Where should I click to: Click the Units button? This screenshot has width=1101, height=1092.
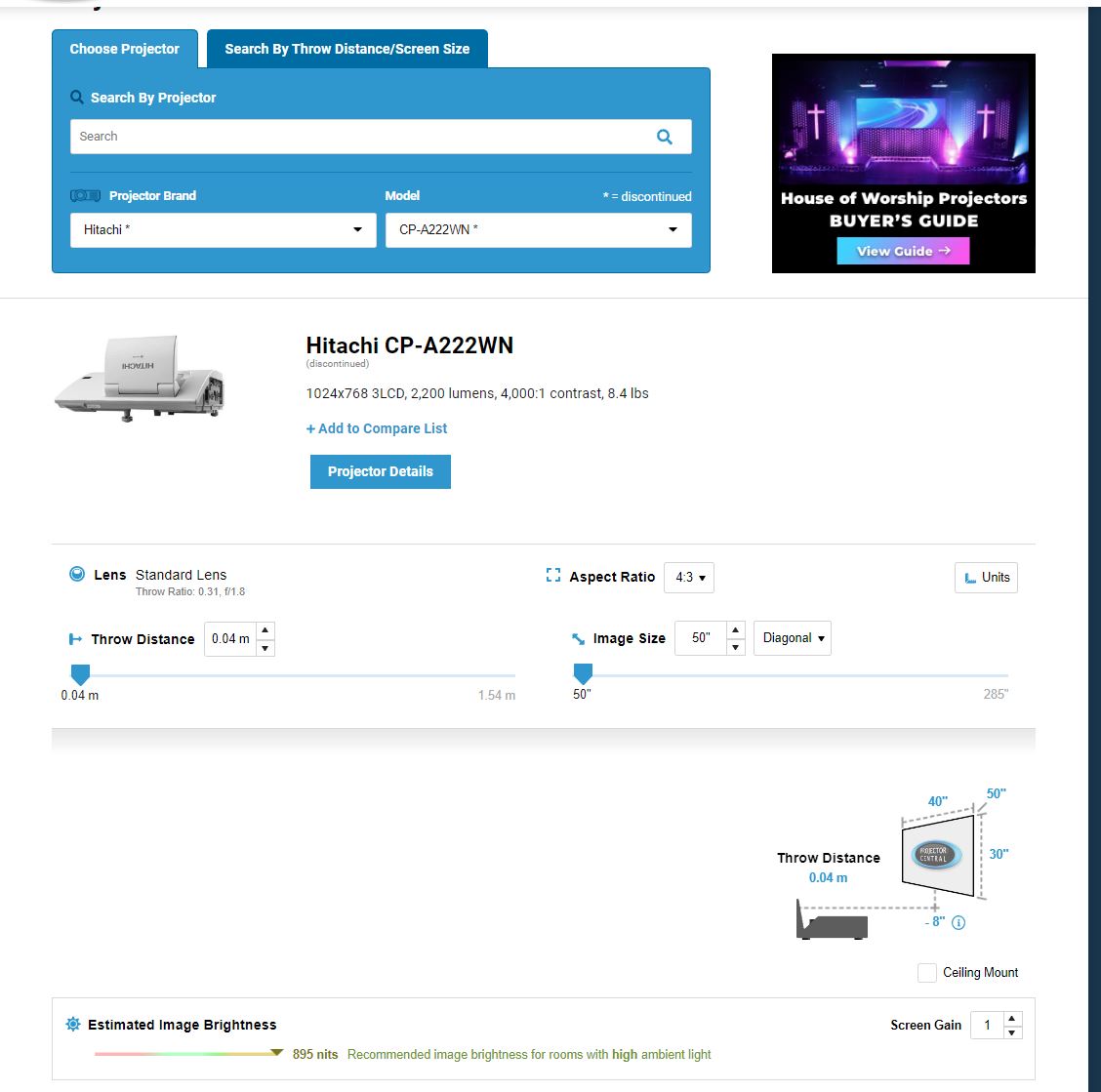pos(986,578)
